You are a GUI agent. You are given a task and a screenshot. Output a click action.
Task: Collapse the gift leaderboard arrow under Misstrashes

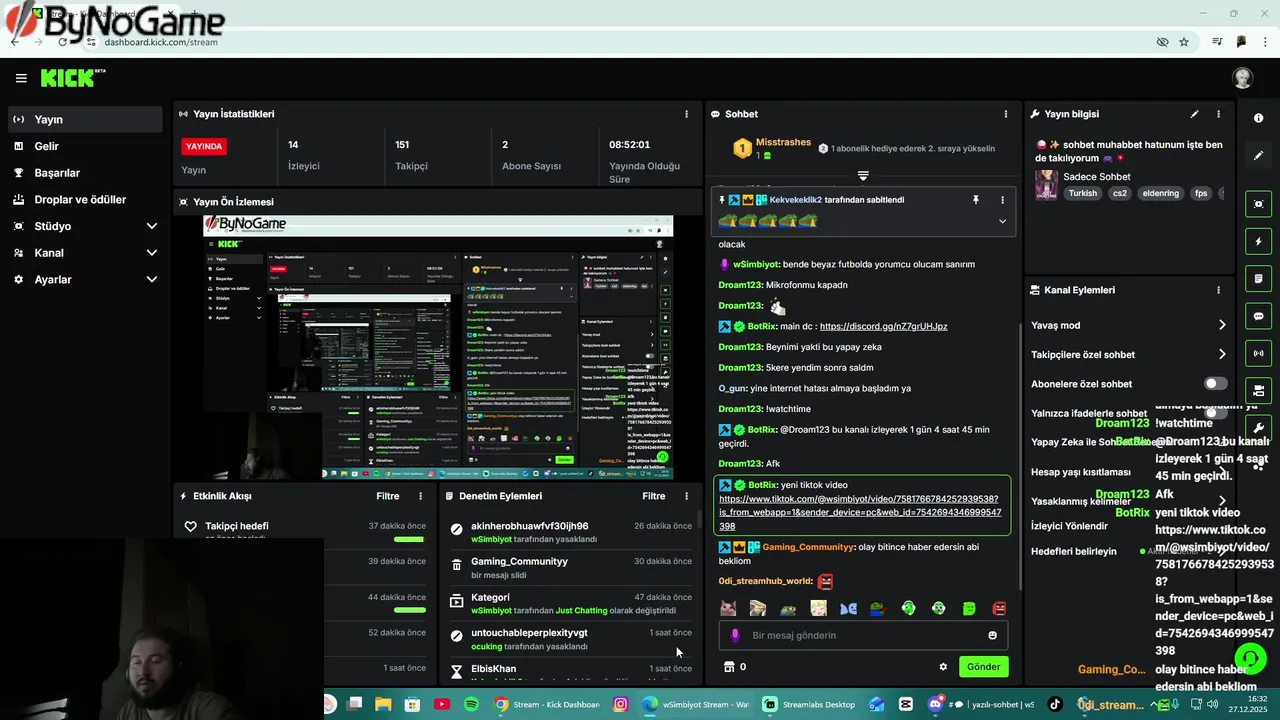(x=863, y=175)
